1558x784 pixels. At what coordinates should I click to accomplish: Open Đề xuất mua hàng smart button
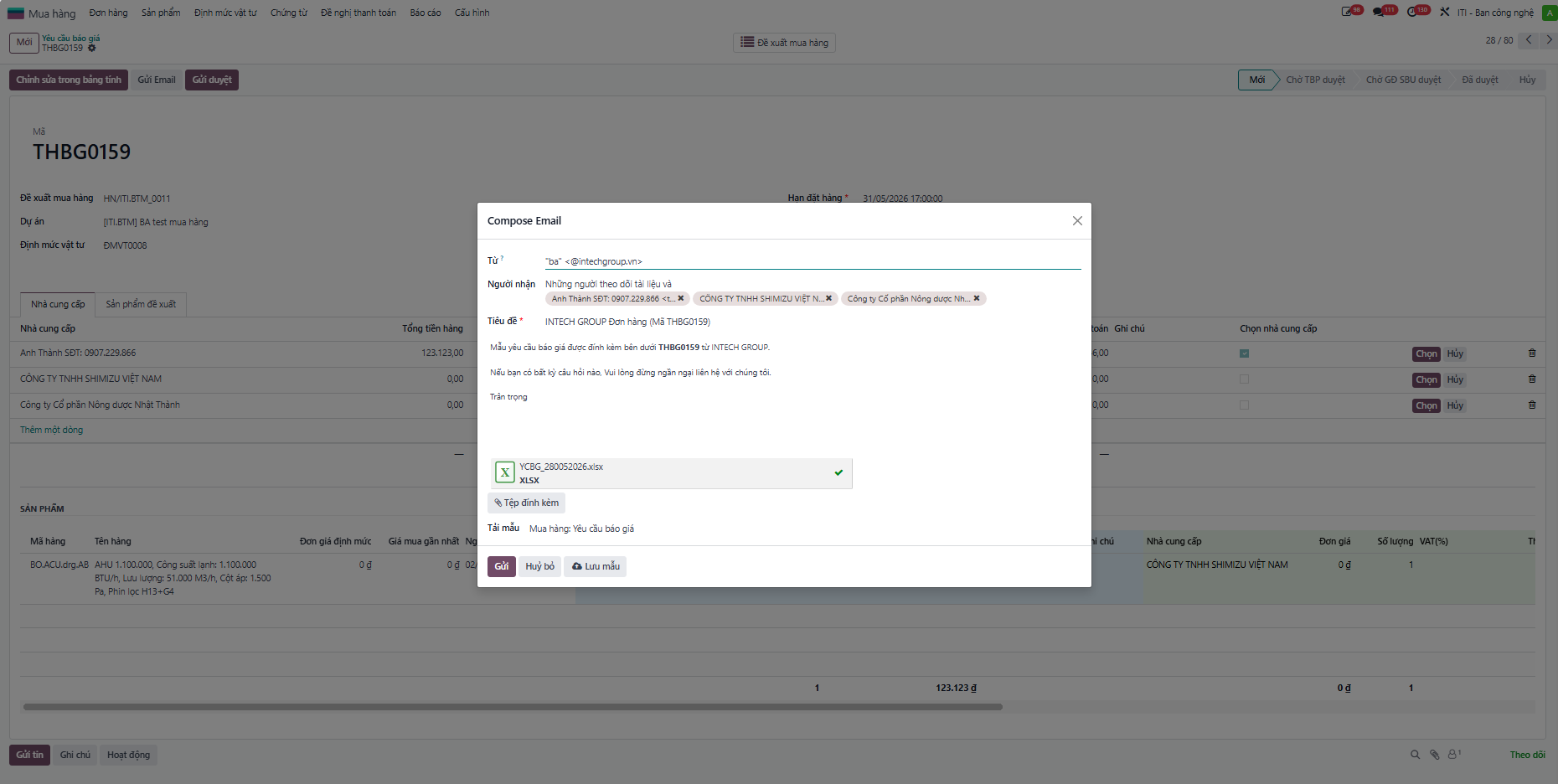[784, 43]
